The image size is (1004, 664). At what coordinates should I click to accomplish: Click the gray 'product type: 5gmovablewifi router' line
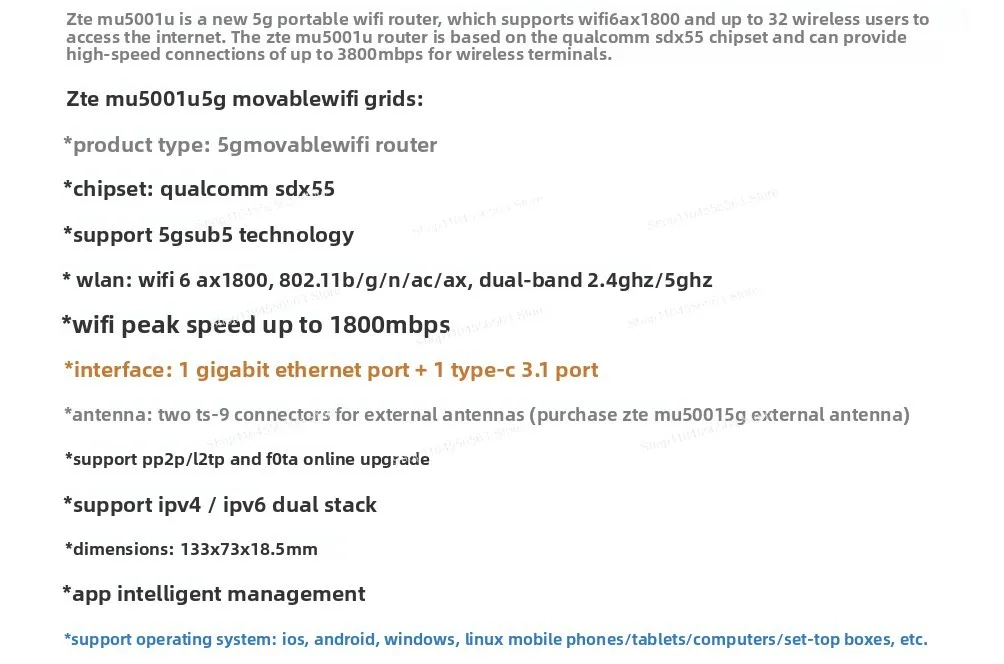click(250, 145)
